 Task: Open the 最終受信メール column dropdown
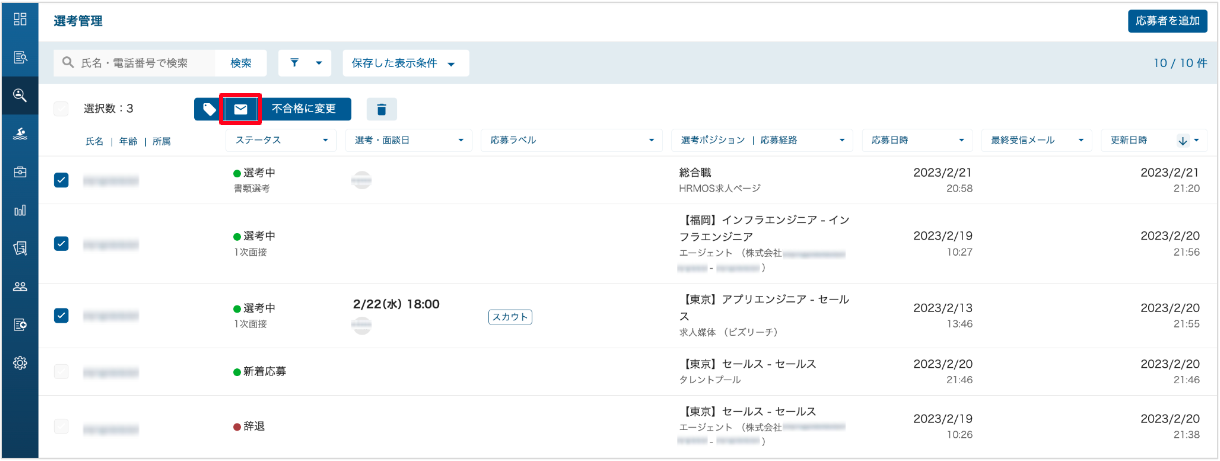point(1036,140)
